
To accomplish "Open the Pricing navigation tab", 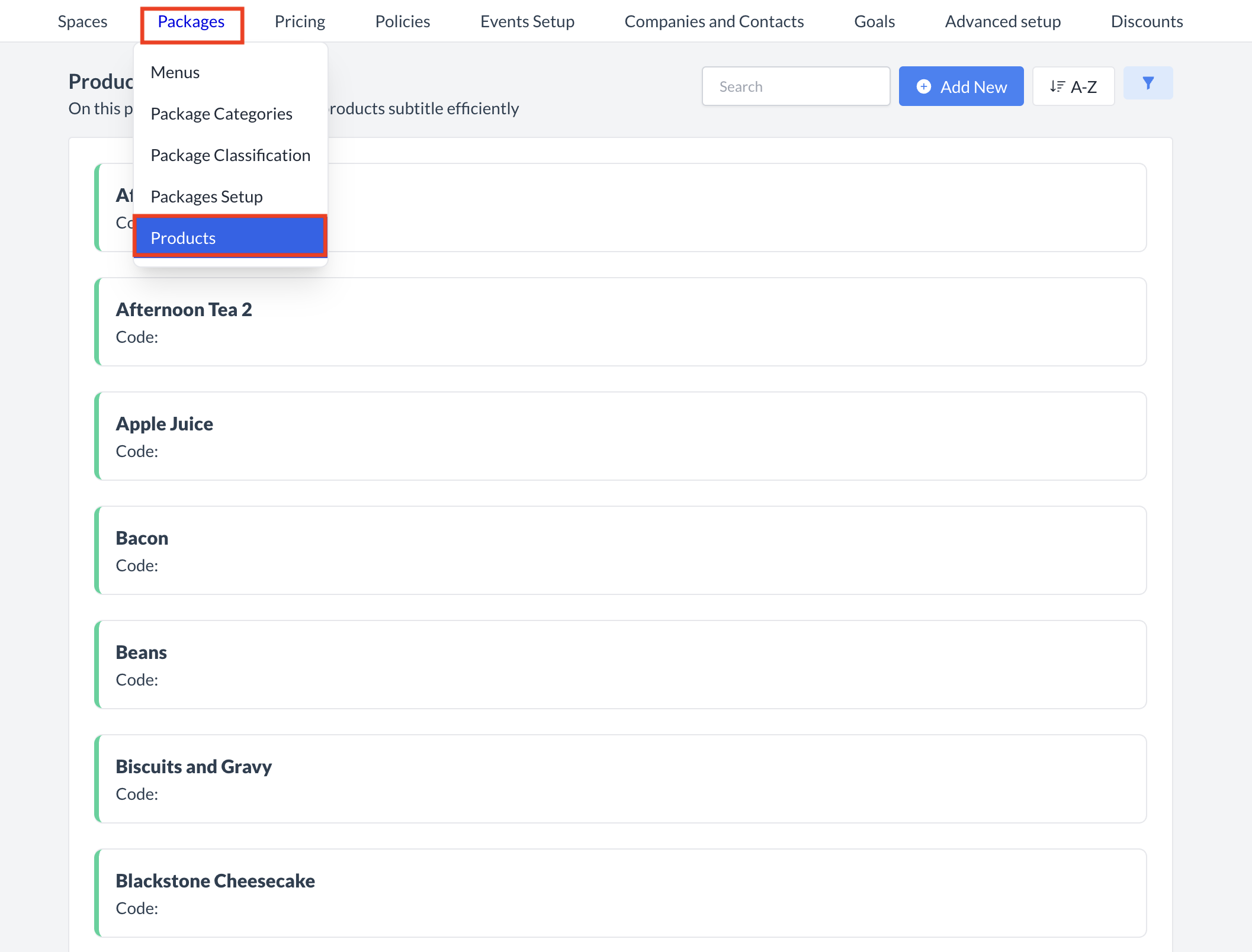I will click(300, 22).
